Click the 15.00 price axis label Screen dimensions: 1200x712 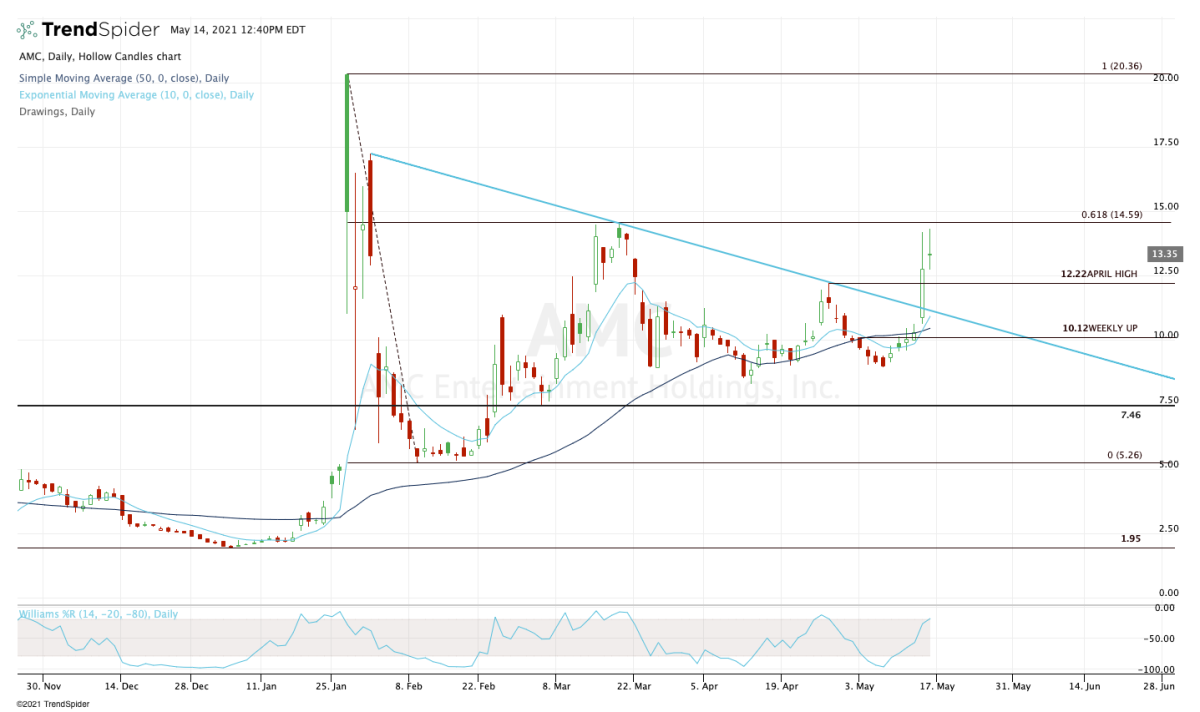tap(1164, 206)
